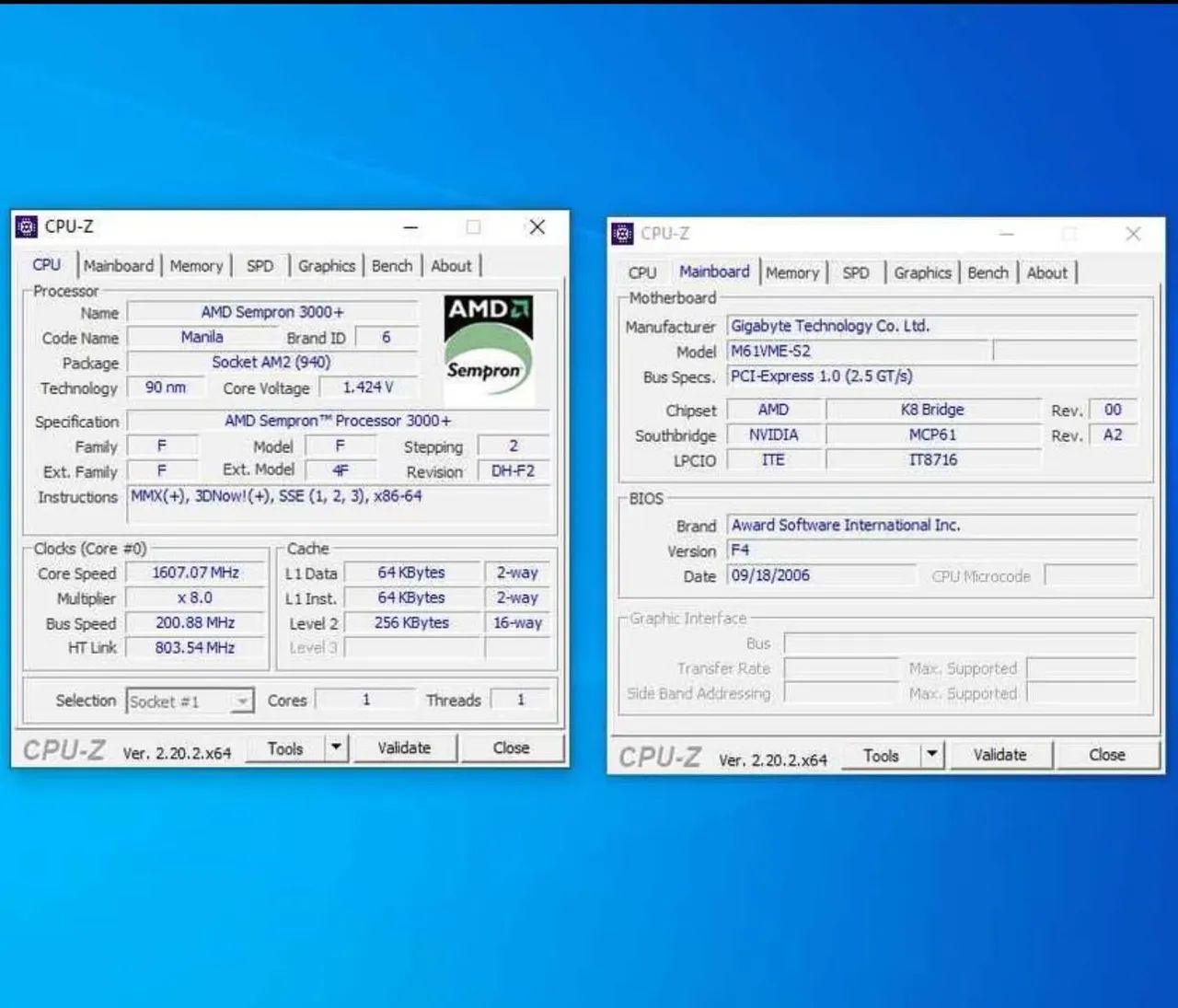Click the Southbridge model field MCP61
This screenshot has width=1178, height=1008.
(933, 434)
